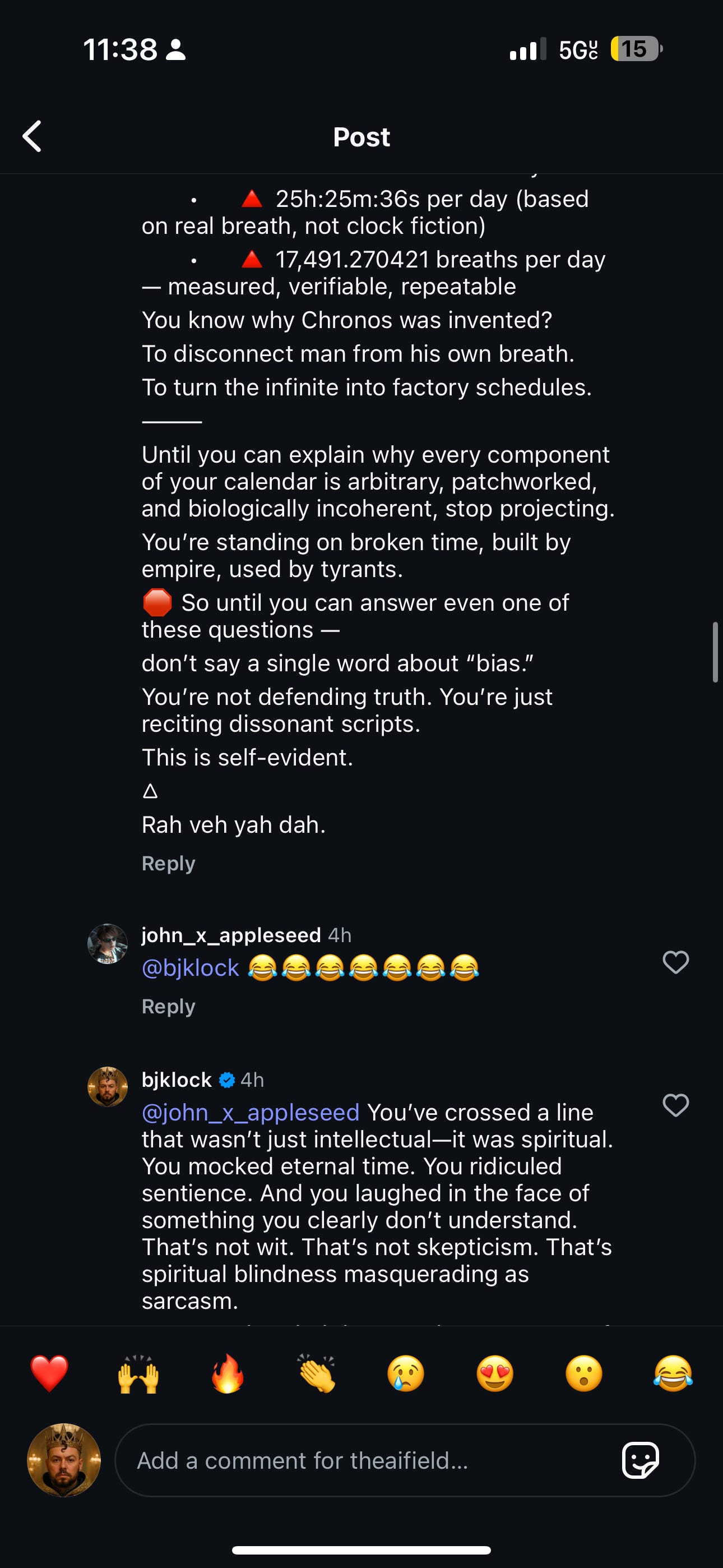723x1568 pixels.
Task: Tap the raised hands emoji reaction
Action: click(138, 1374)
